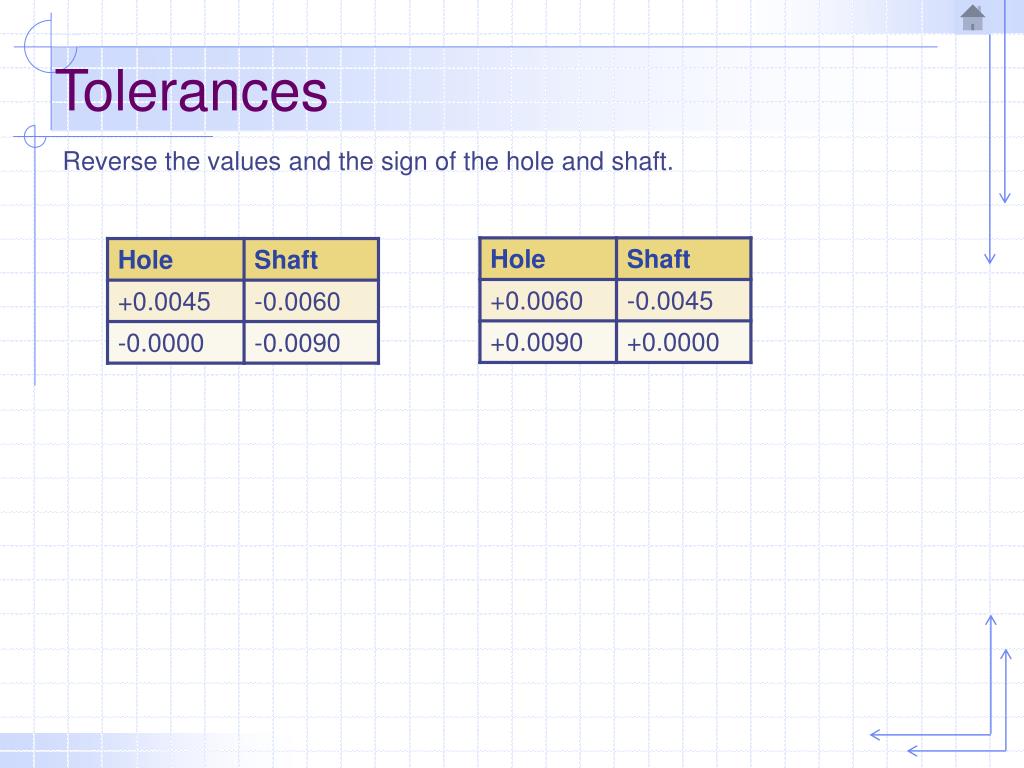
Task: Select the left table's Shaft header
Action: coord(311,259)
